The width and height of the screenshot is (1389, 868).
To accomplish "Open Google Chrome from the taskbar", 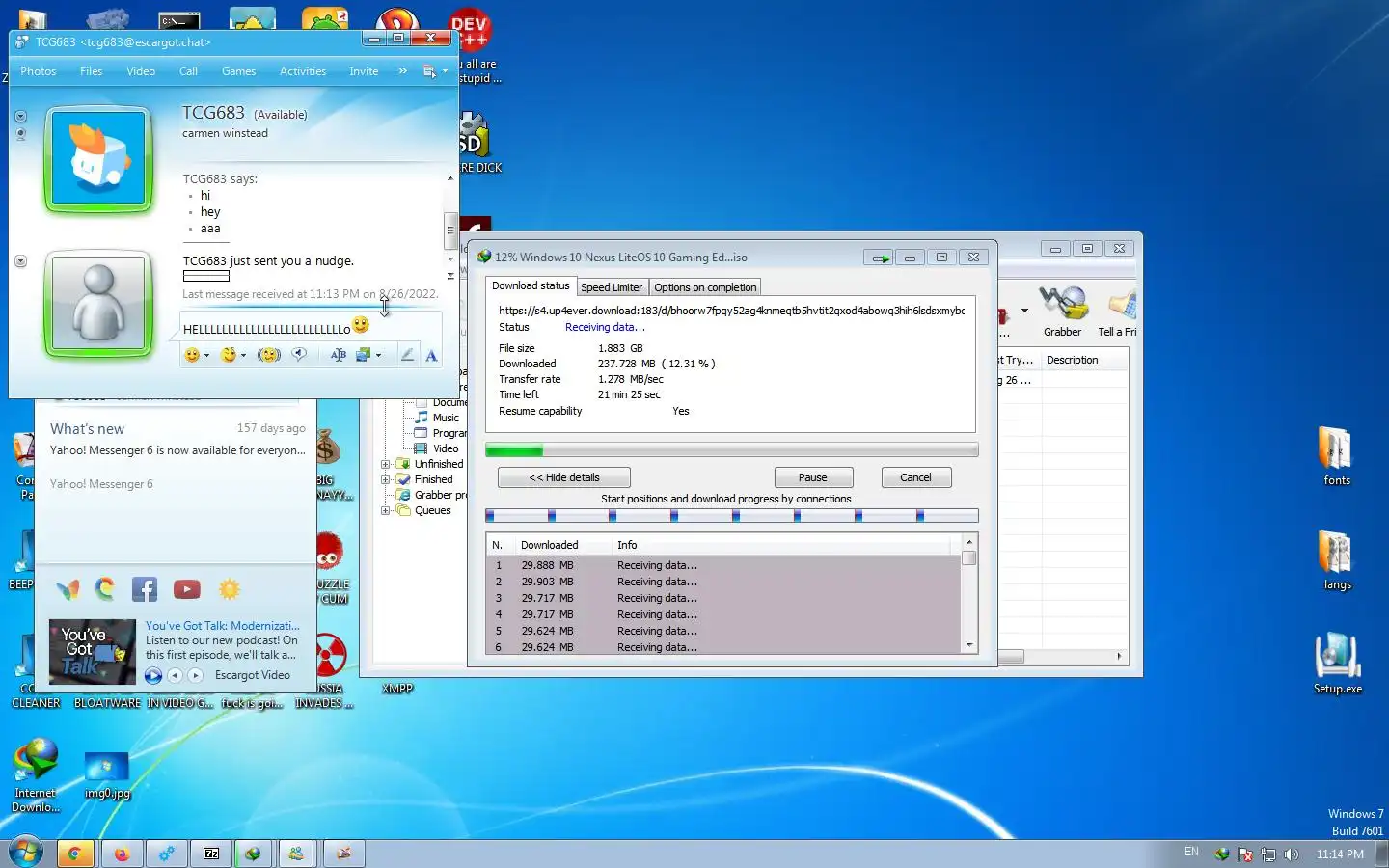I will pos(74,854).
